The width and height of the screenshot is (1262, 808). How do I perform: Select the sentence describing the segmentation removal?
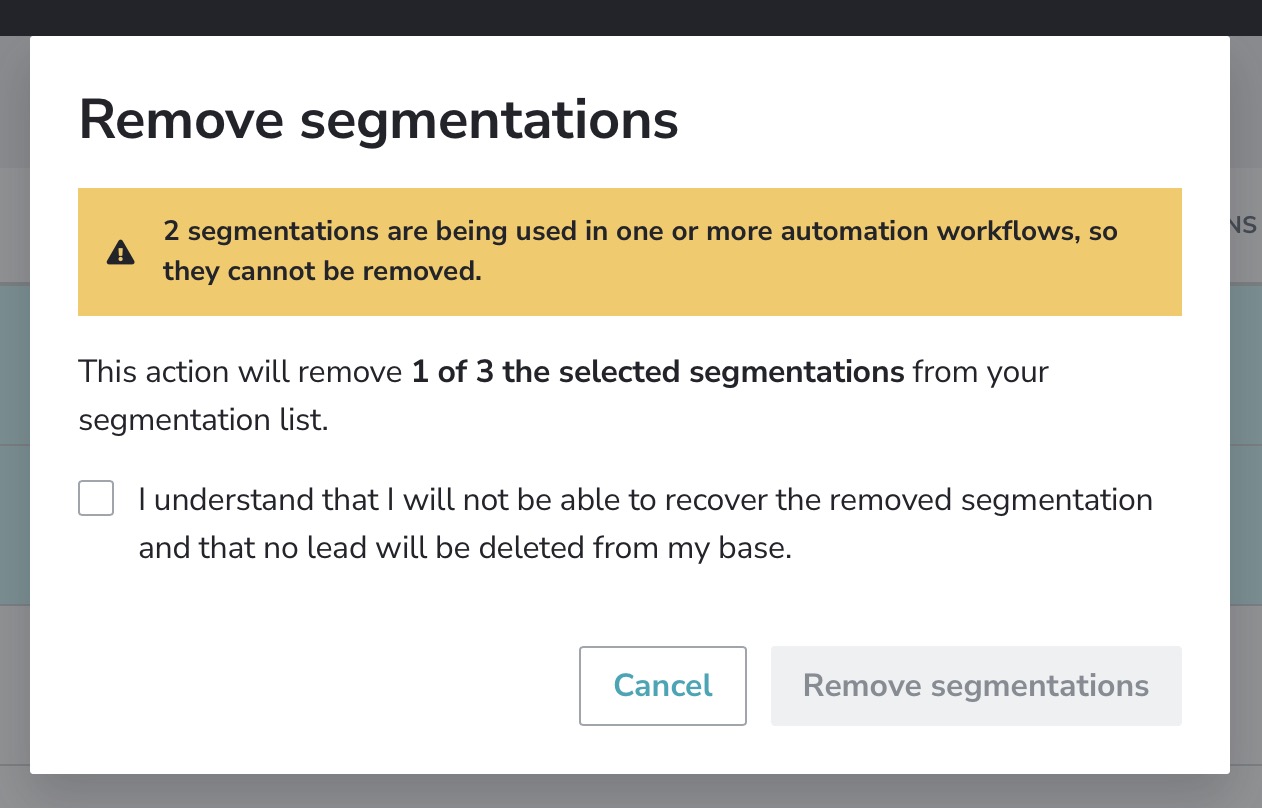click(x=563, y=395)
